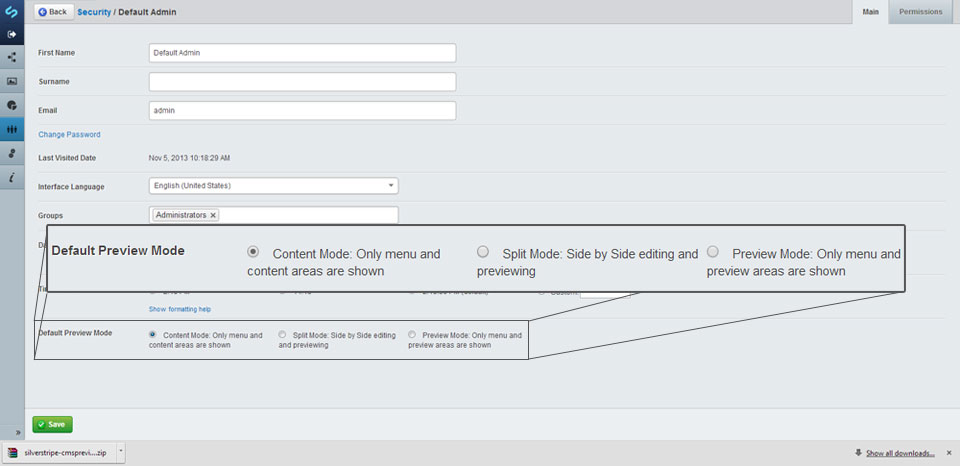Click the Change Password link
The height and width of the screenshot is (466, 960).
click(69, 135)
